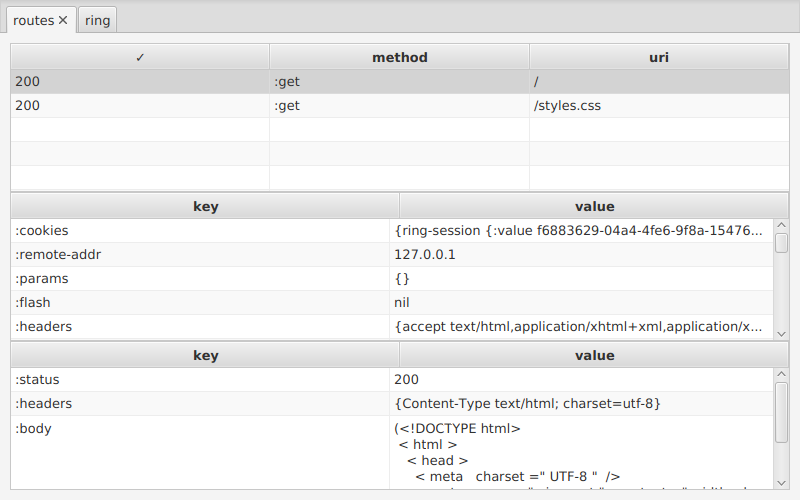Select the 200 cell in the /styles.css row

point(140,106)
